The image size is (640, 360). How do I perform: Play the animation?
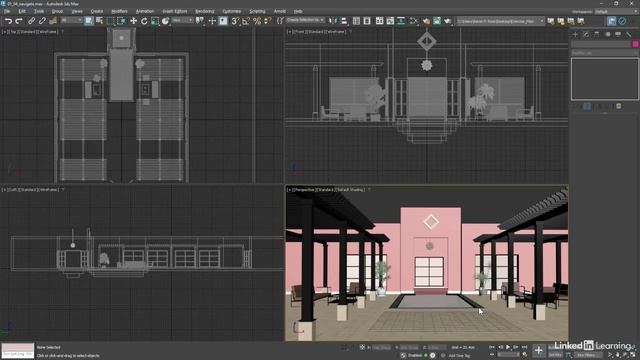[x=508, y=347]
